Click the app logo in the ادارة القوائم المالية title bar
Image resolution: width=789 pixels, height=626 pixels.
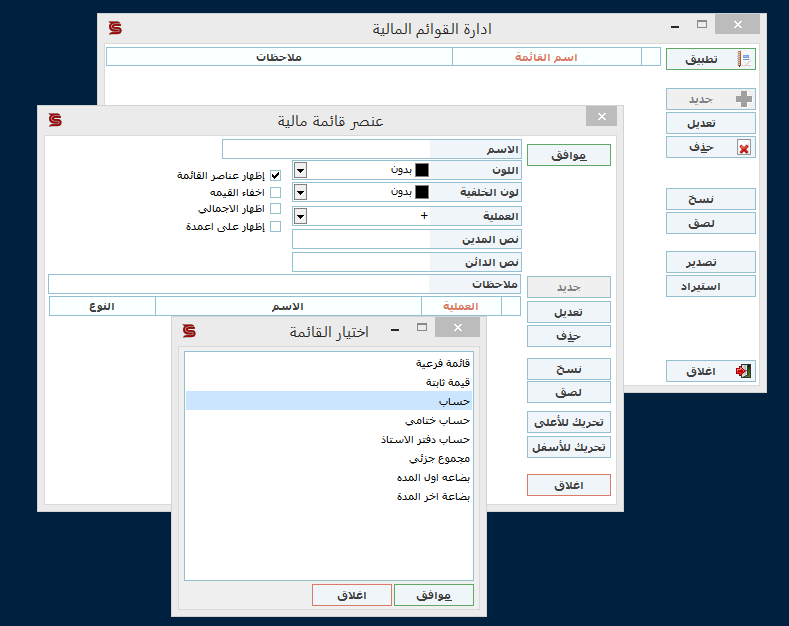pyautogui.click(x=115, y=28)
